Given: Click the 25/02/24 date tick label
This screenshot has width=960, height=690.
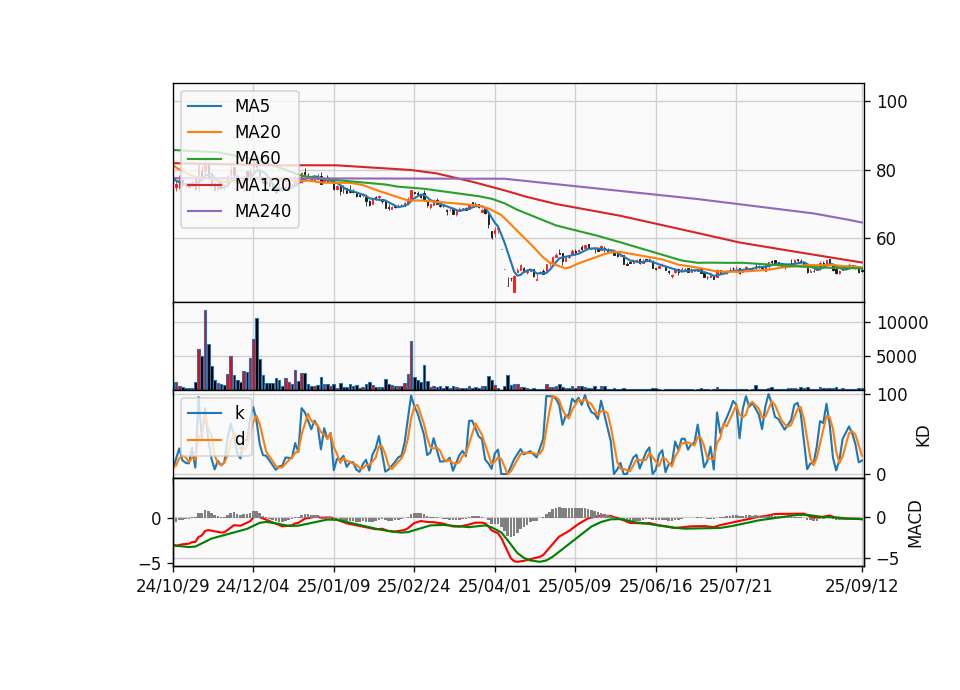Looking at the screenshot, I should tap(414, 586).
